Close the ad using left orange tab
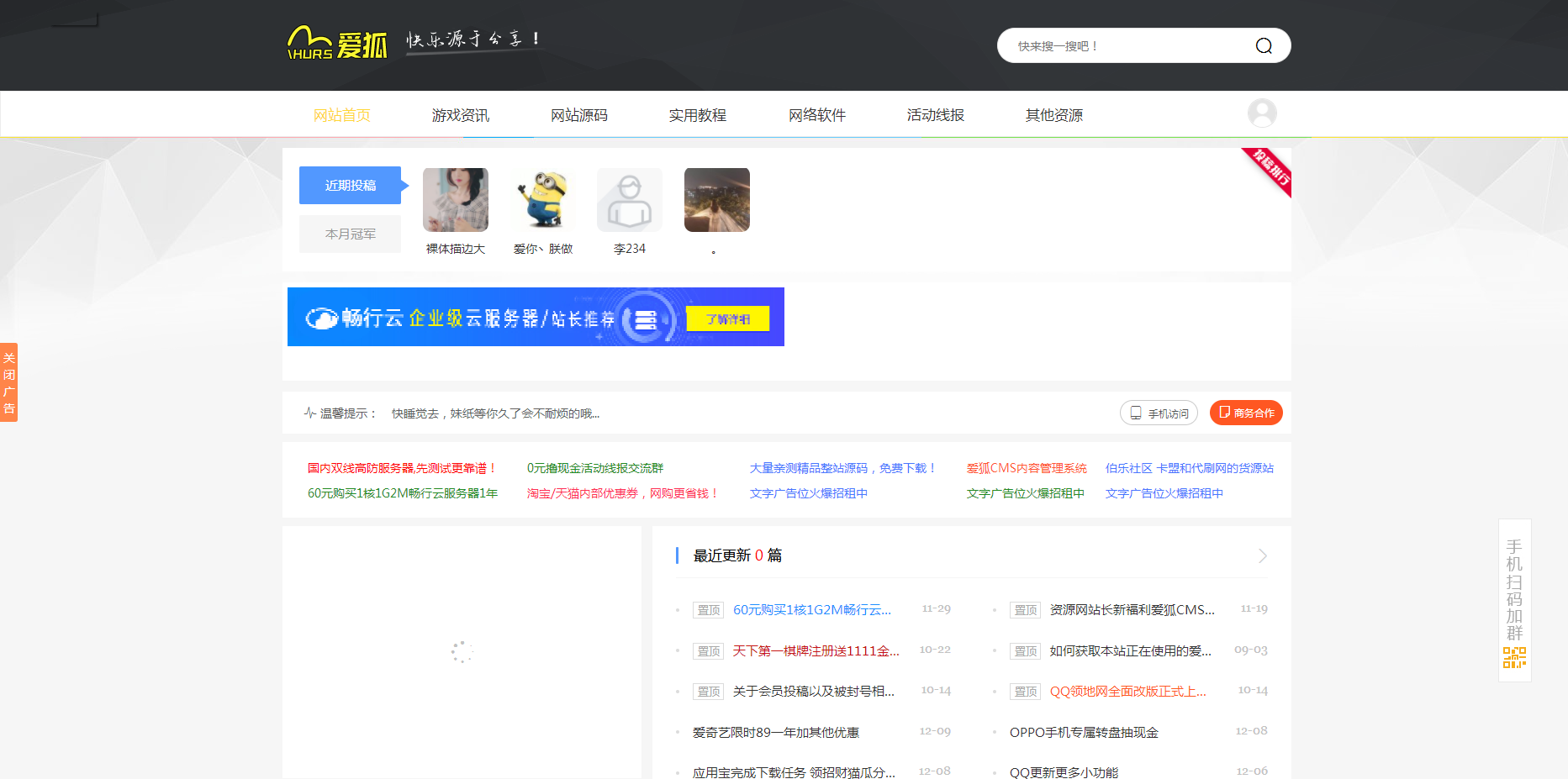The width and height of the screenshot is (1568, 779). (8, 382)
